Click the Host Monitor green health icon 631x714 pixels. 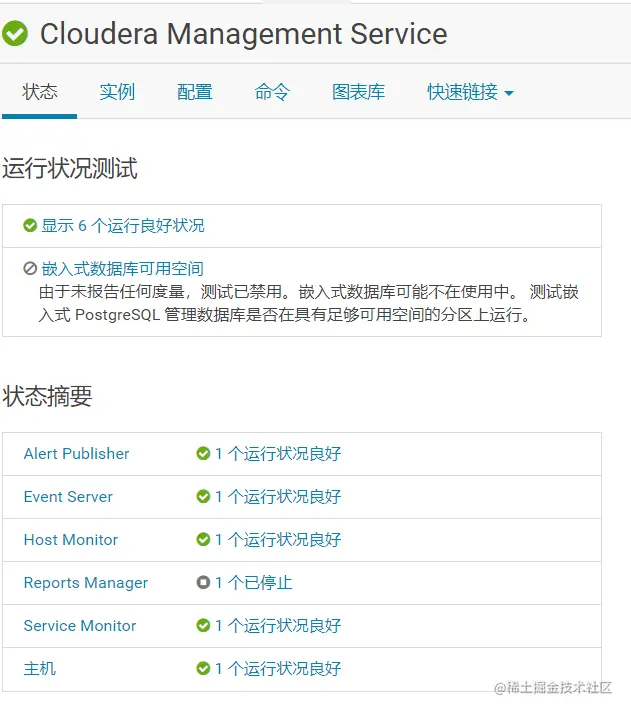203,540
